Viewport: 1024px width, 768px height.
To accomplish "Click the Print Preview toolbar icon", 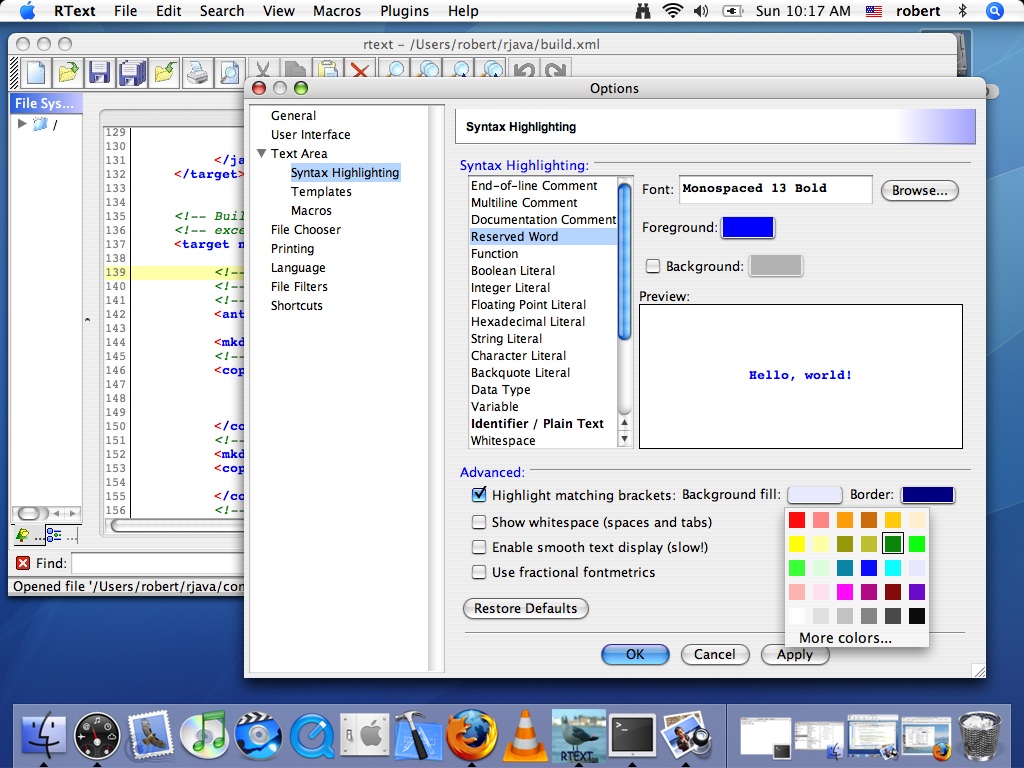I will (230, 72).
